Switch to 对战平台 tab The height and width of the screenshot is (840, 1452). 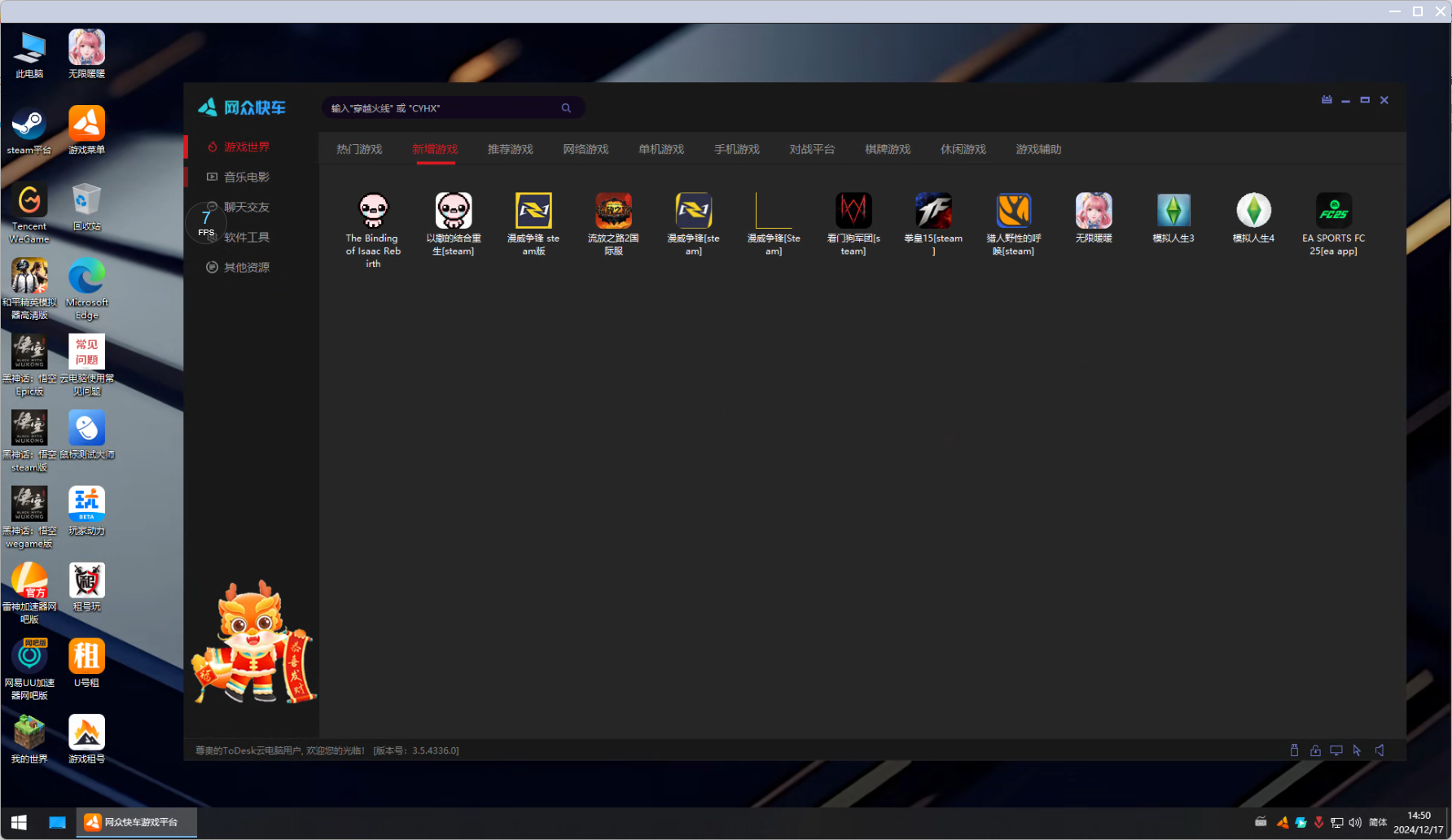click(x=812, y=149)
